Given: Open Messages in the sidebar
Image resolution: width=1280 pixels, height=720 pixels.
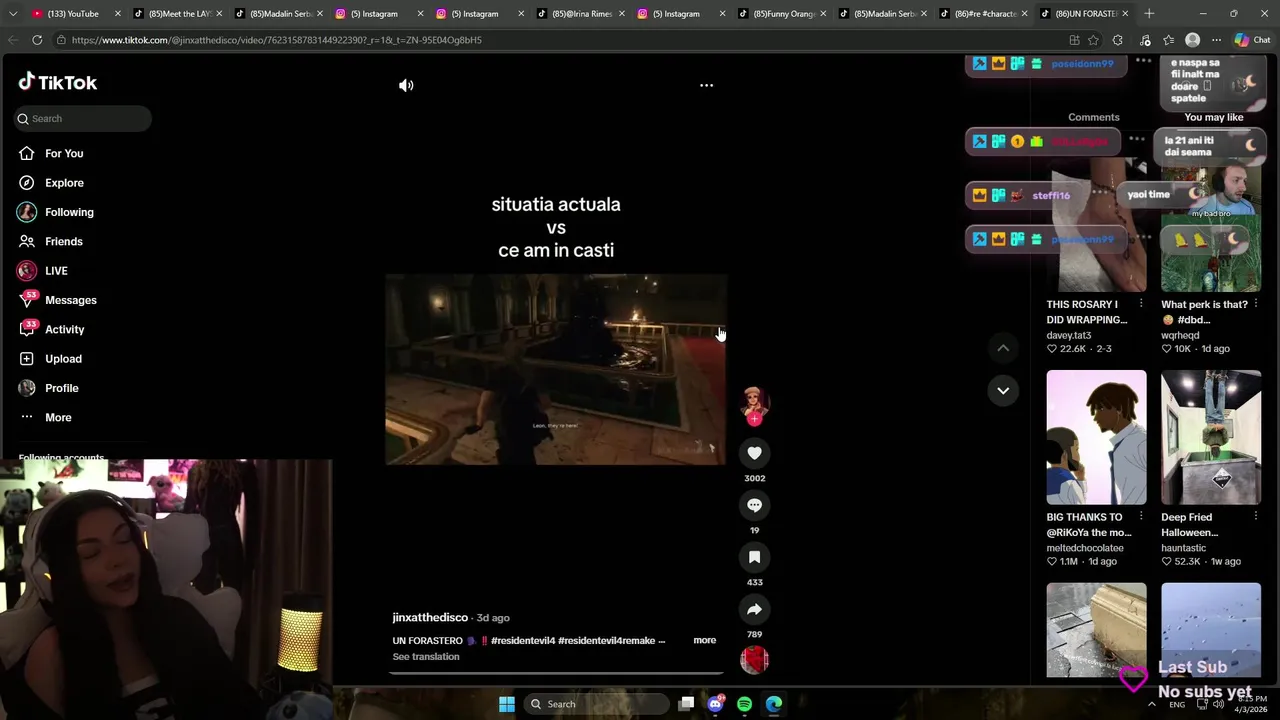Looking at the screenshot, I should 70,300.
